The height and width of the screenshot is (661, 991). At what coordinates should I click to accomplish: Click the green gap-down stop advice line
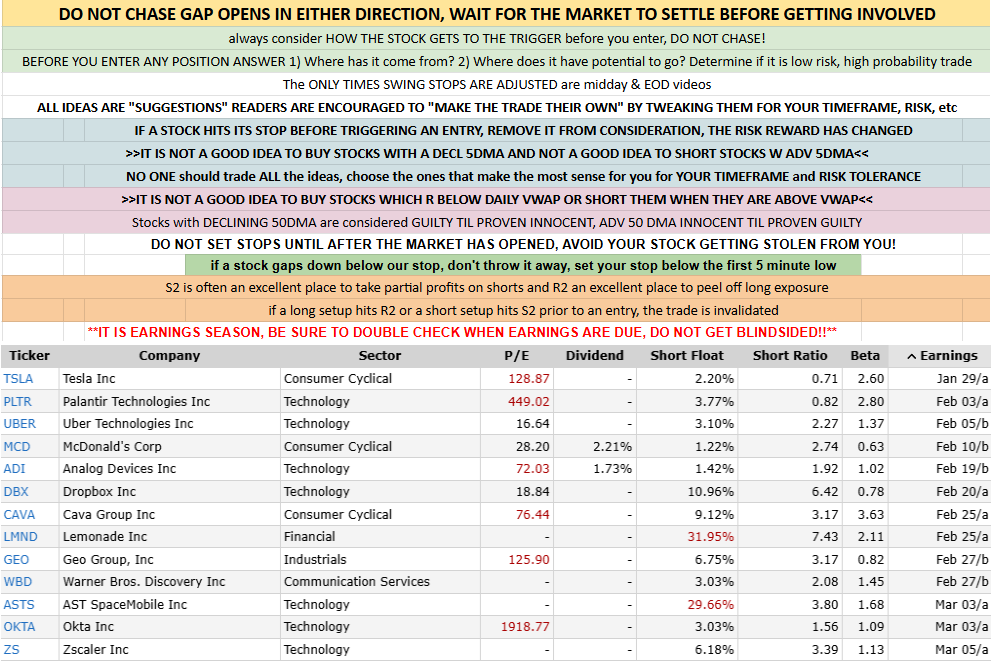523,265
